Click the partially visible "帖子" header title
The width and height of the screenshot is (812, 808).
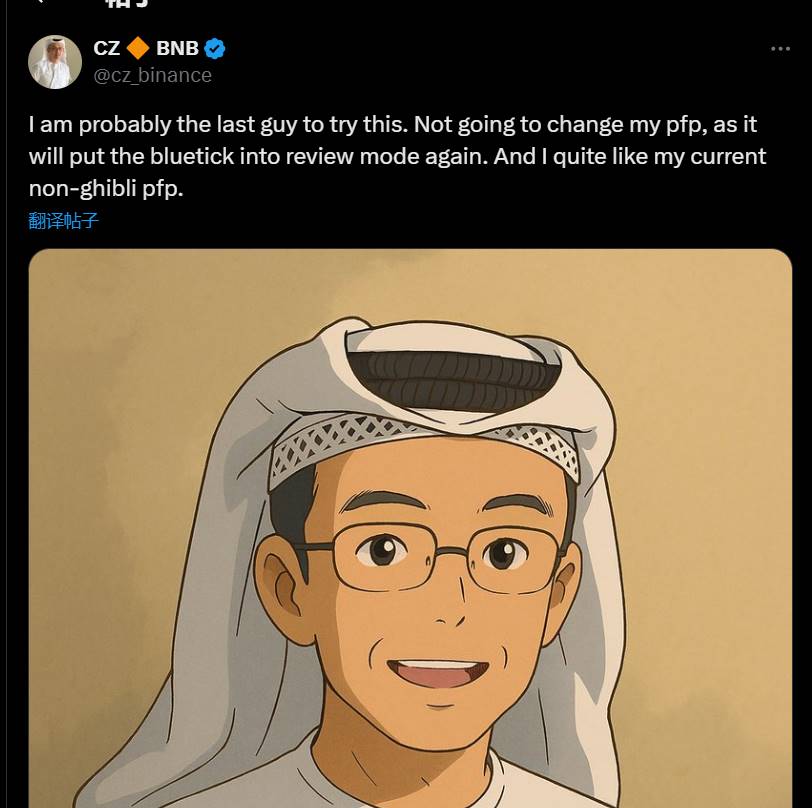128,5
